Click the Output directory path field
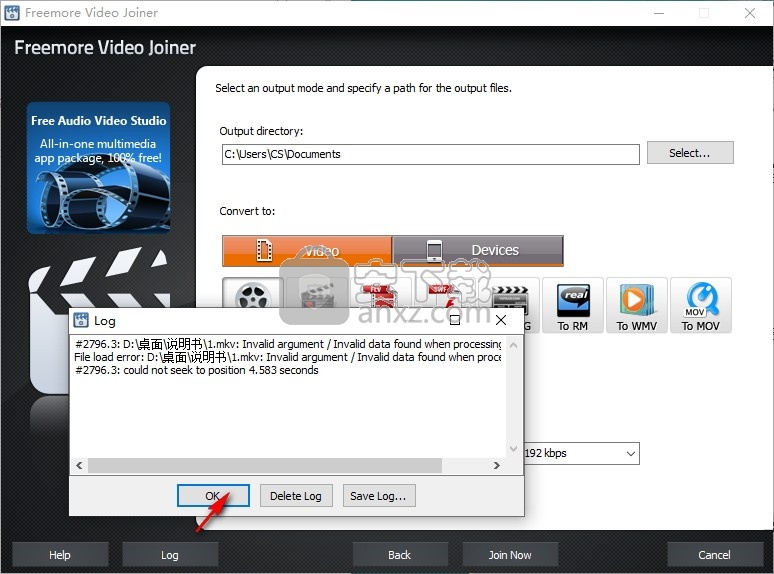The image size is (774, 574). [x=430, y=154]
